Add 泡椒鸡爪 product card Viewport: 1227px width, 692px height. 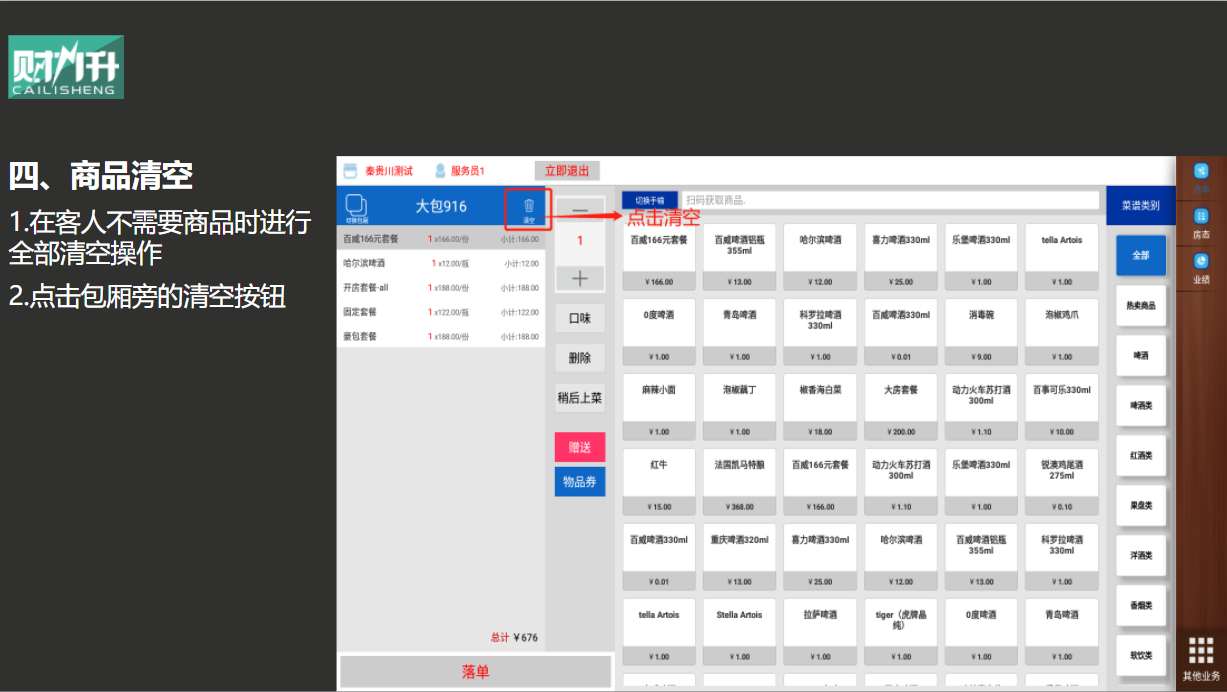(x=1062, y=331)
